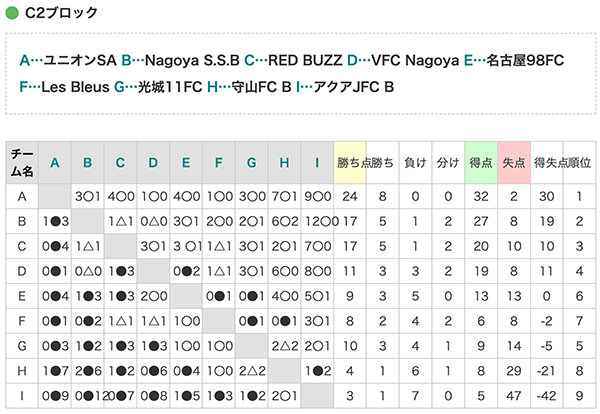This screenshot has width=600, height=414.
Task: Click the 得失点 column header
Action: coord(546,163)
